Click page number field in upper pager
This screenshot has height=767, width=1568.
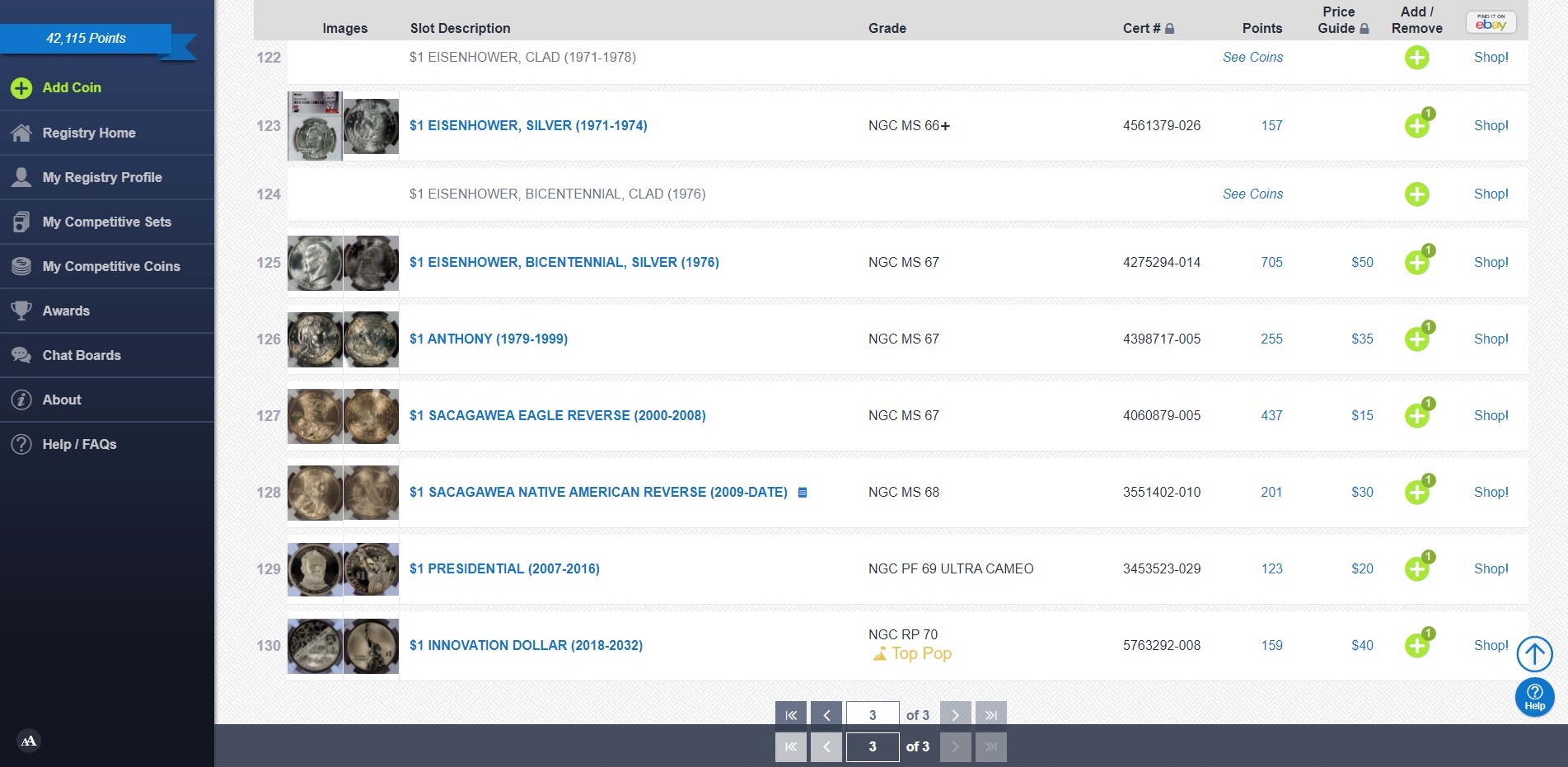873,714
